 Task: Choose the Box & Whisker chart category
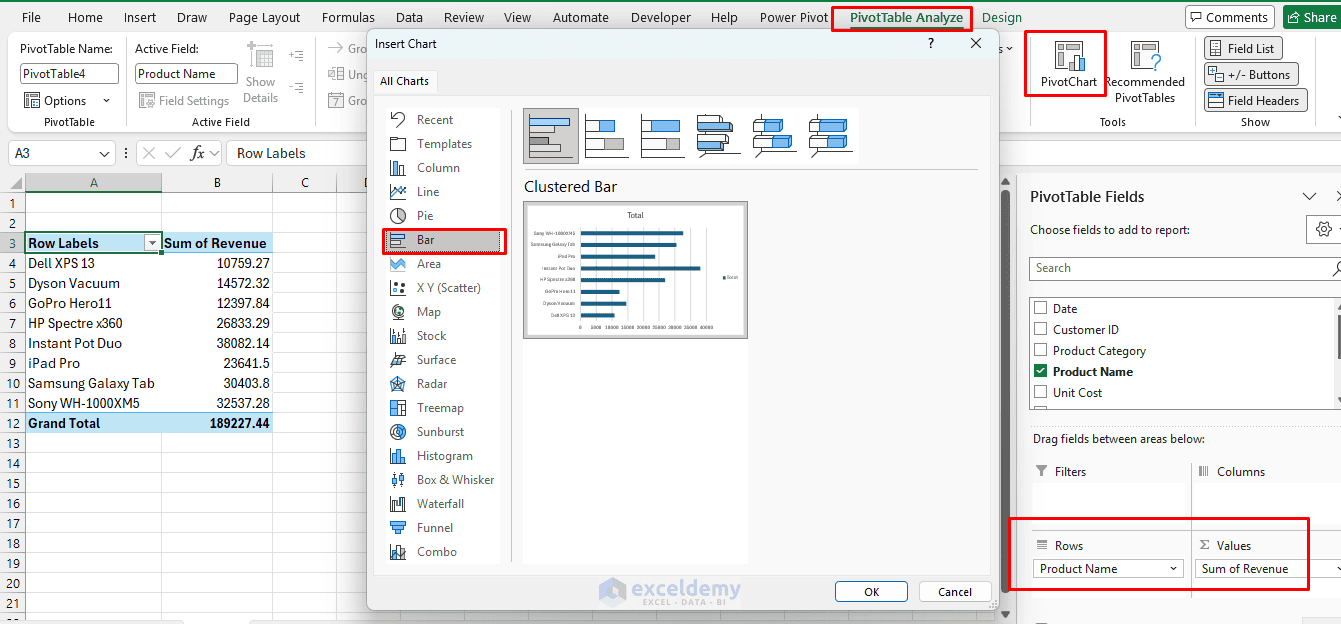[455, 480]
